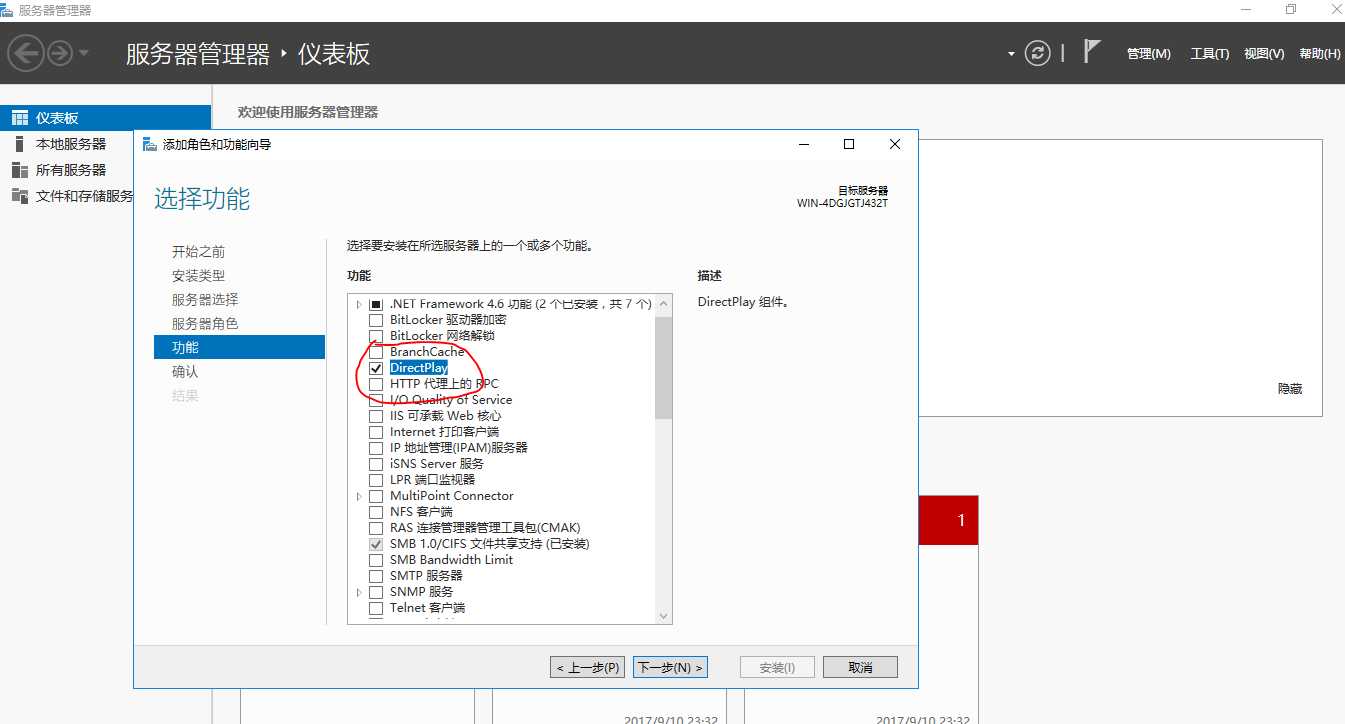Maximize the wizard dialog window
The width and height of the screenshot is (1345, 724).
click(x=849, y=144)
